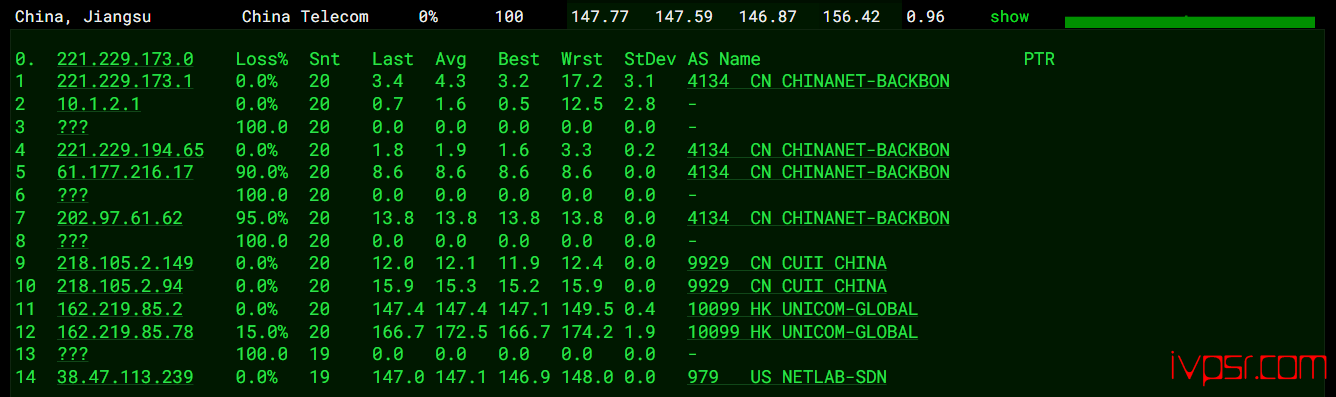Select the China Telecom row label
1336x397 pixels.
pos(305,17)
